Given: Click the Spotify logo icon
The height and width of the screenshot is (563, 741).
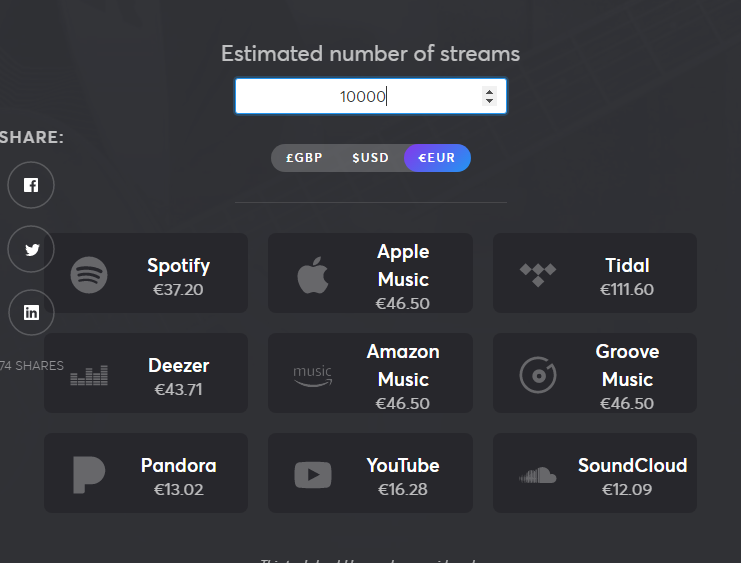Looking at the screenshot, I should tap(89, 275).
